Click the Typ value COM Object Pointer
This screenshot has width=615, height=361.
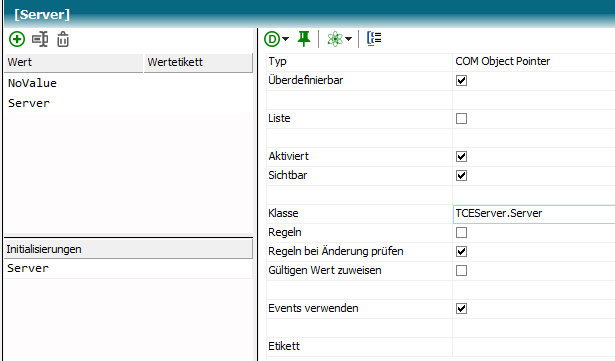click(x=502, y=62)
